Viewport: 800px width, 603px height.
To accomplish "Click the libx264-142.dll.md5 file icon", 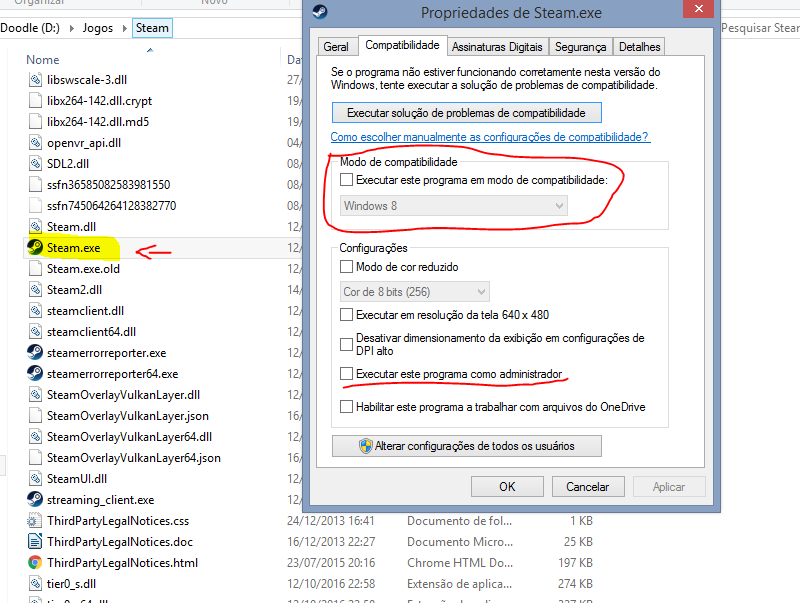I will point(35,121).
